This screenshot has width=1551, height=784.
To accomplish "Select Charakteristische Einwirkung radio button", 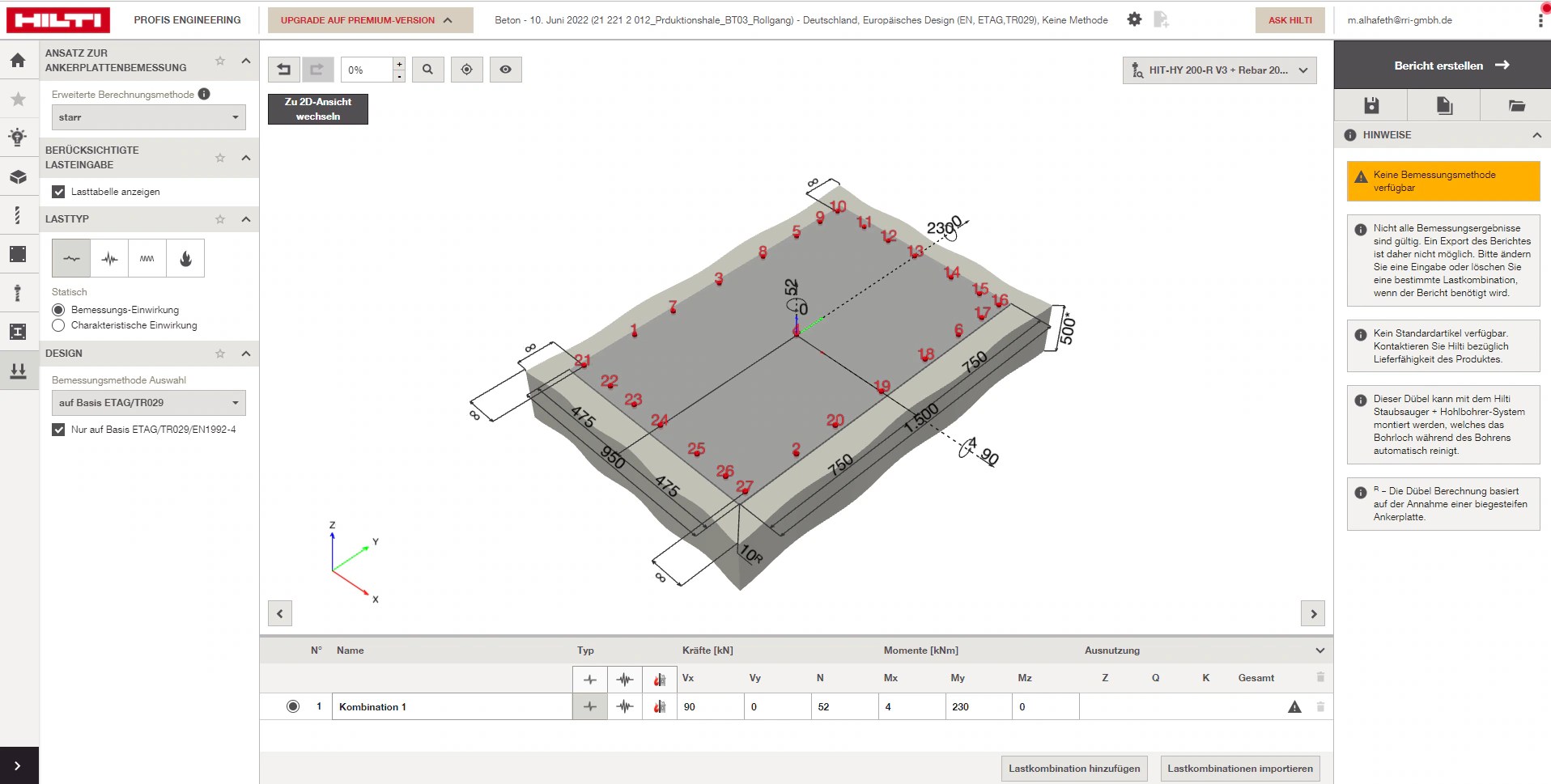I will [x=58, y=325].
